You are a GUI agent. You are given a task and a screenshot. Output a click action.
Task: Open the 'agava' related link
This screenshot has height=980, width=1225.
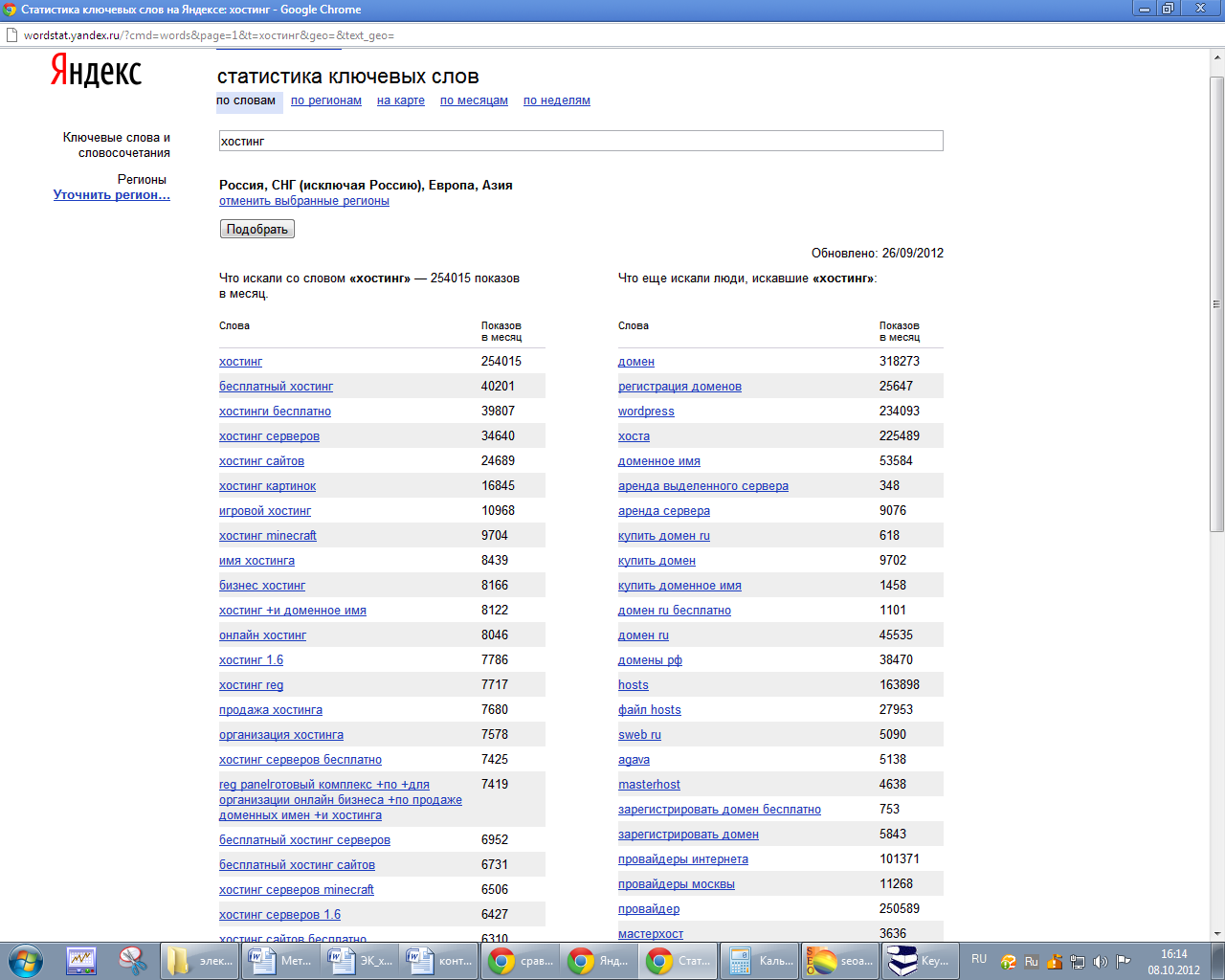[634, 760]
